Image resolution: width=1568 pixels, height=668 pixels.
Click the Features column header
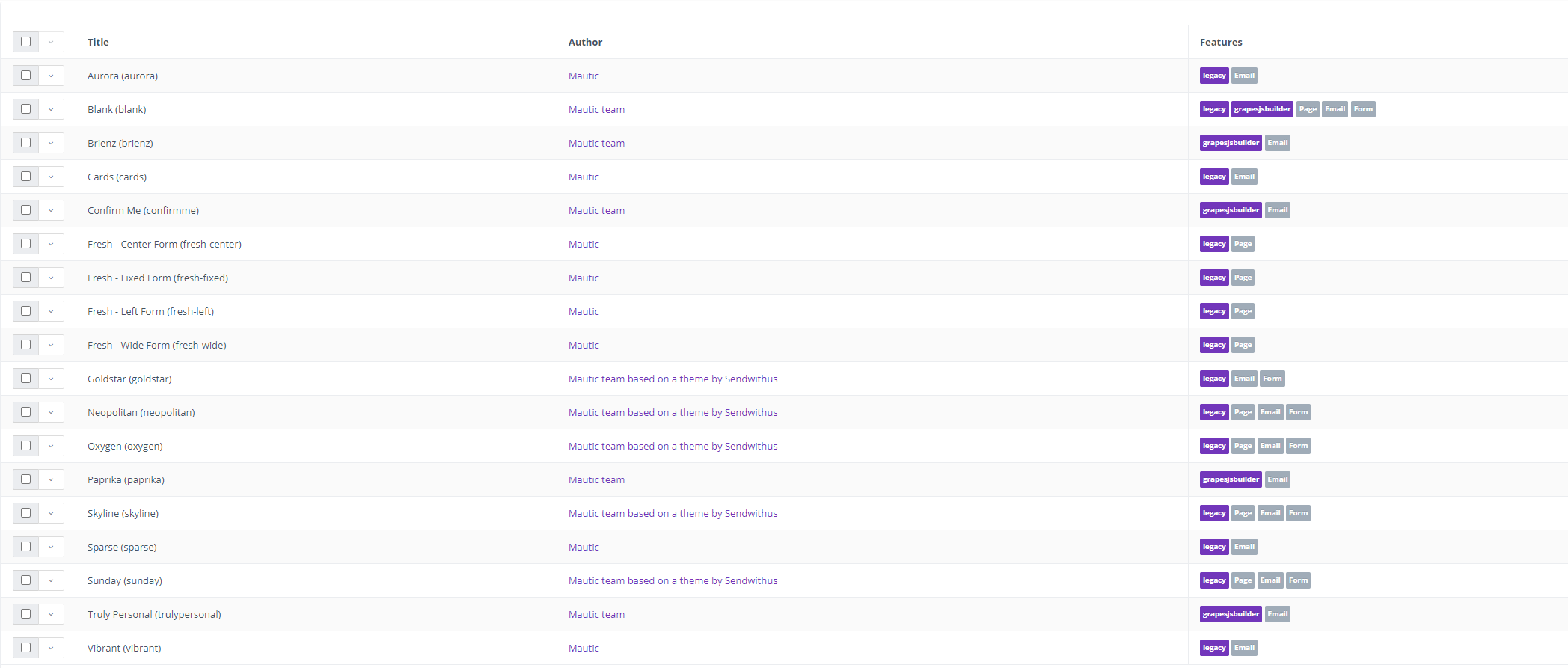tap(1221, 42)
